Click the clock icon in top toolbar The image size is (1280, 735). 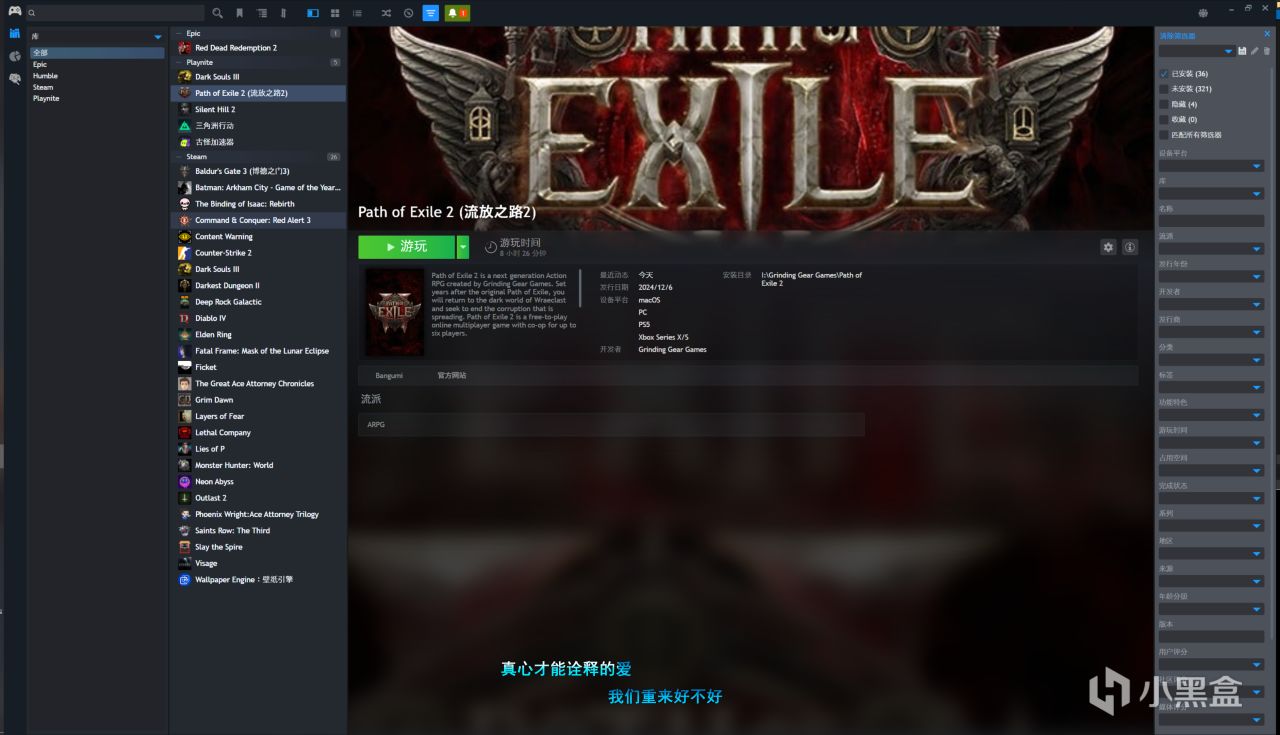pos(408,13)
